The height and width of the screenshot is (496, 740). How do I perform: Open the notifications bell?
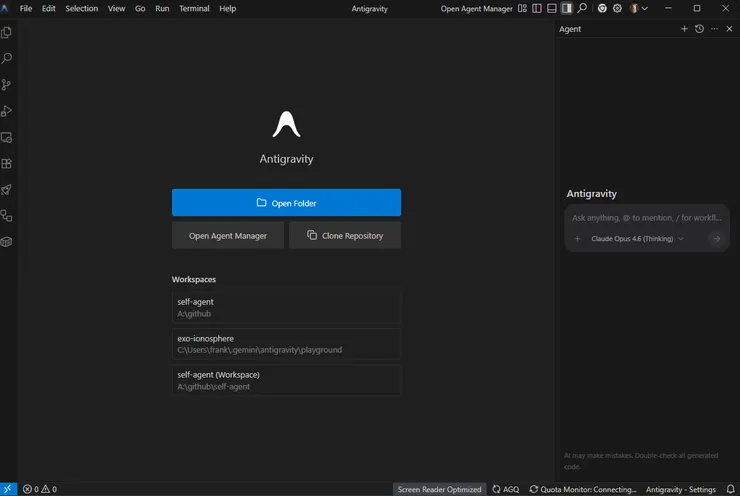point(731,489)
